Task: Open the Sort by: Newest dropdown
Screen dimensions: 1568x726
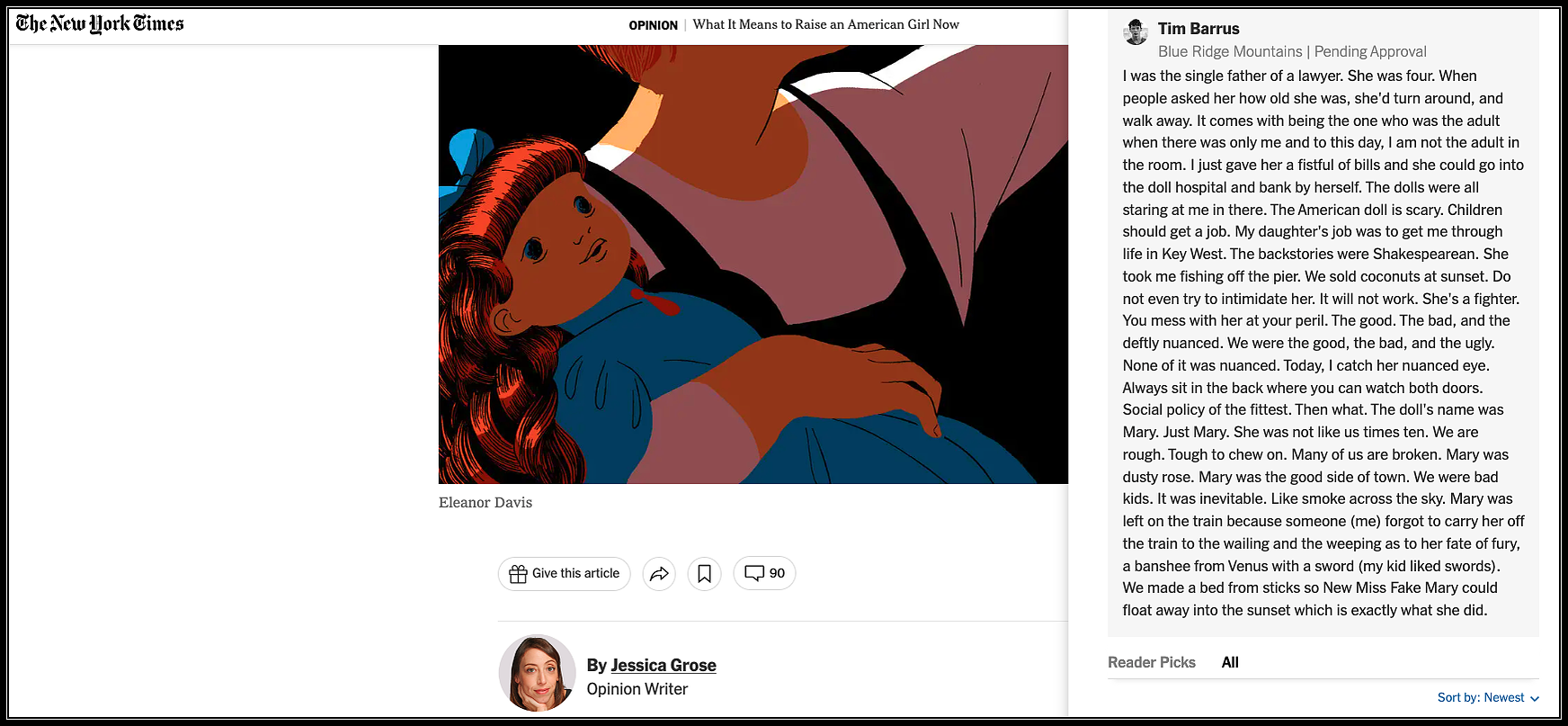Action: pyautogui.click(x=1488, y=698)
